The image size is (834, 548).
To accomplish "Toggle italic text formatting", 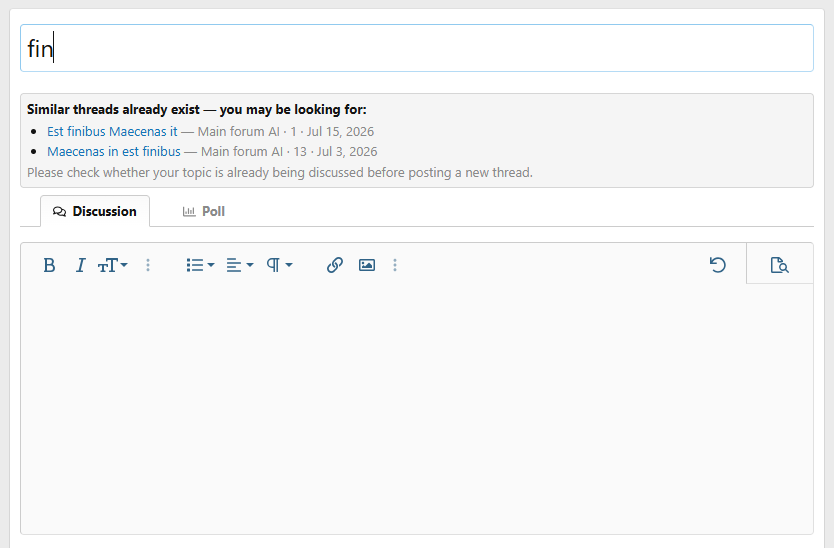I will point(80,265).
